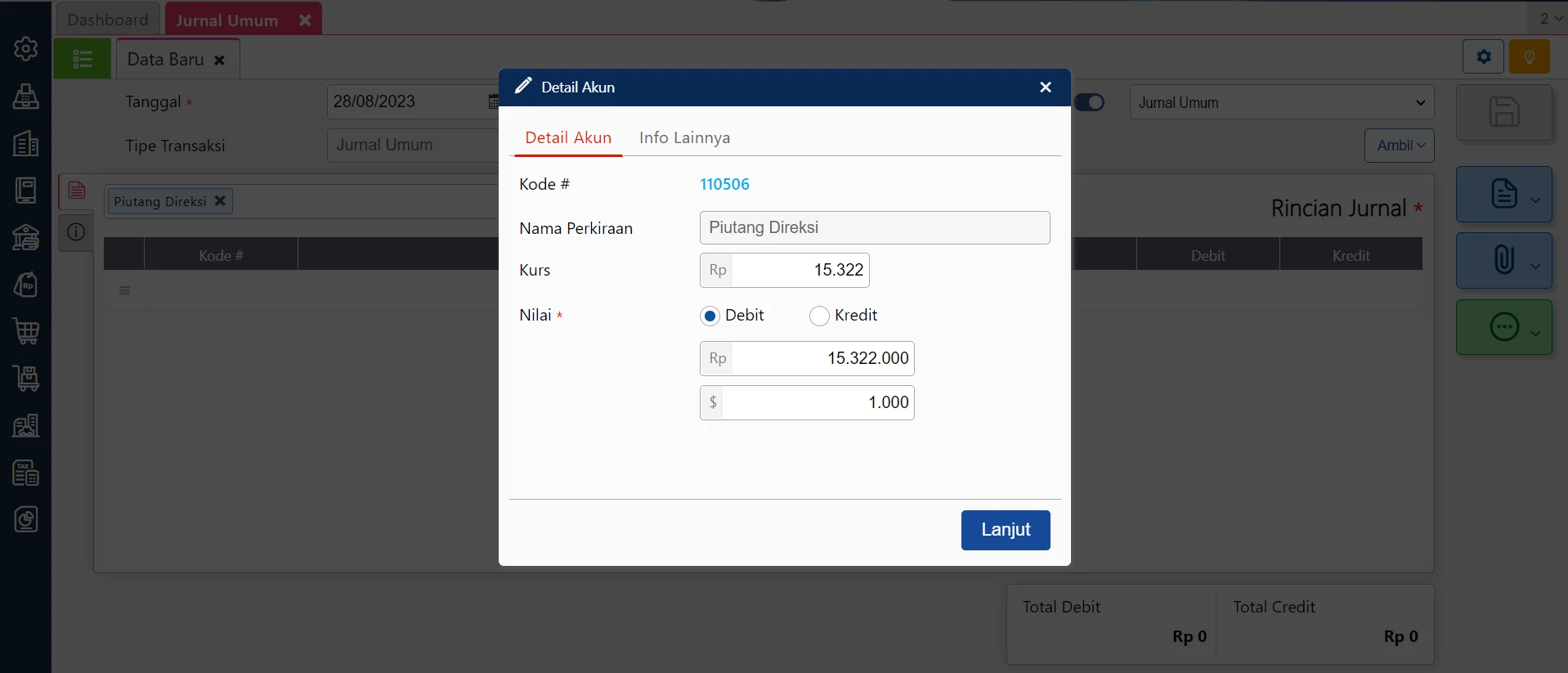Click the settings gear icon in left sidebar
Image resolution: width=1568 pixels, height=673 pixels.
(25, 49)
